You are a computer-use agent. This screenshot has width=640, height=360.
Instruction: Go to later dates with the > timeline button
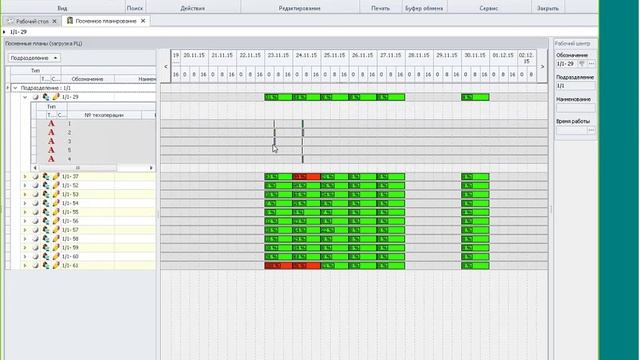pos(542,67)
